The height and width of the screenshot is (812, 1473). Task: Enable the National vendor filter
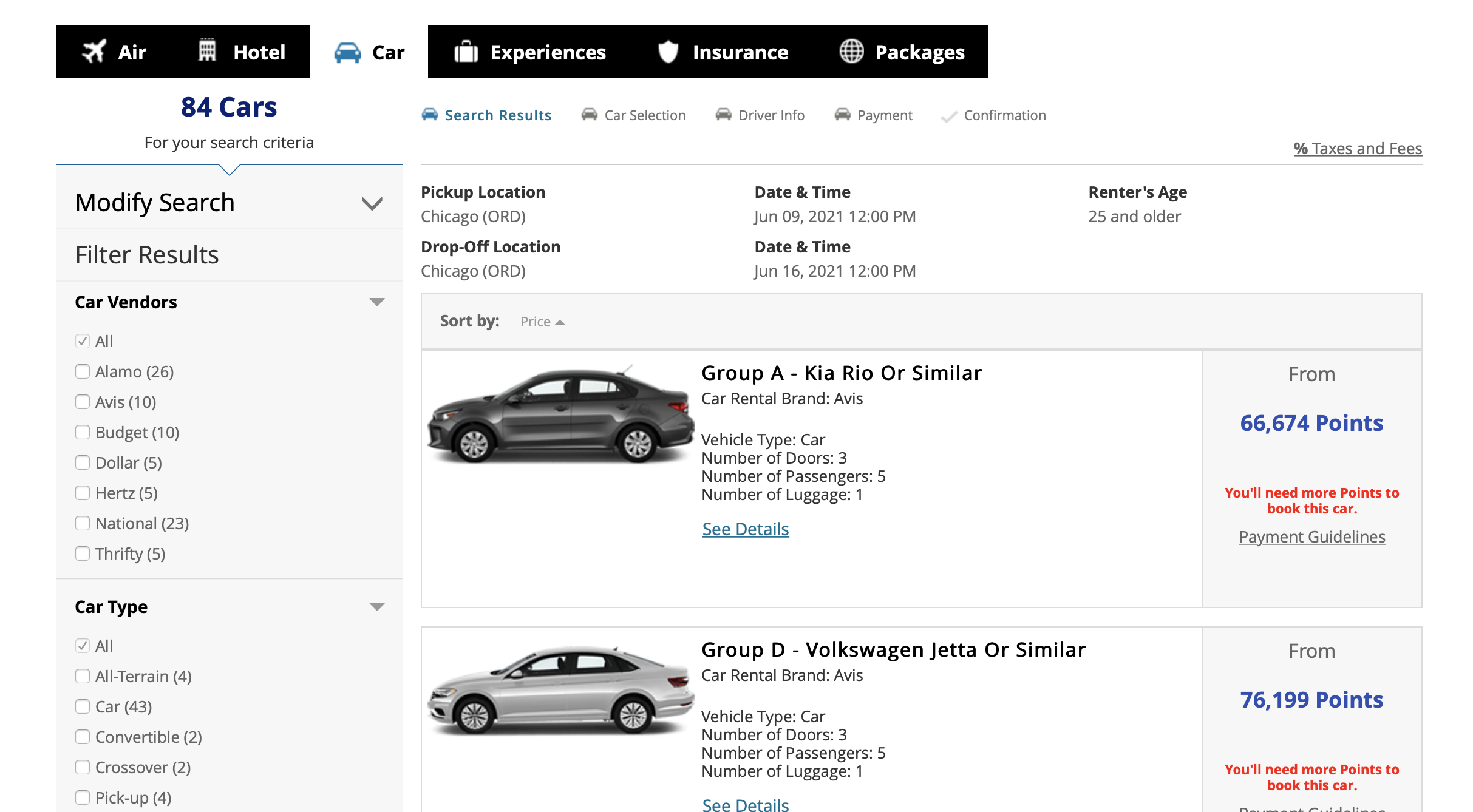pyautogui.click(x=82, y=522)
